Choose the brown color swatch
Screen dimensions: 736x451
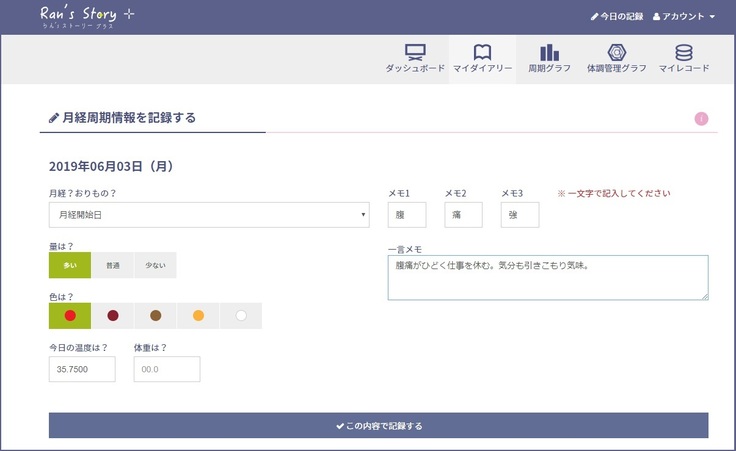155,316
